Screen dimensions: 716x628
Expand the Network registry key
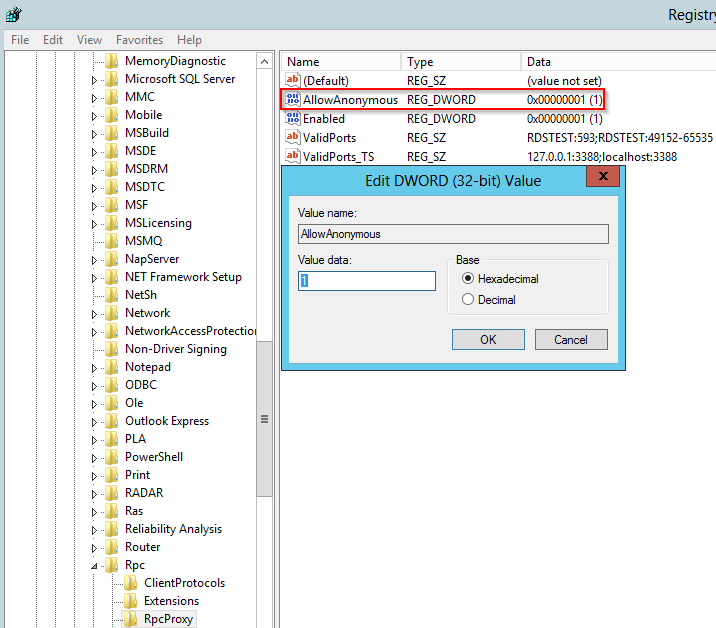click(x=94, y=314)
